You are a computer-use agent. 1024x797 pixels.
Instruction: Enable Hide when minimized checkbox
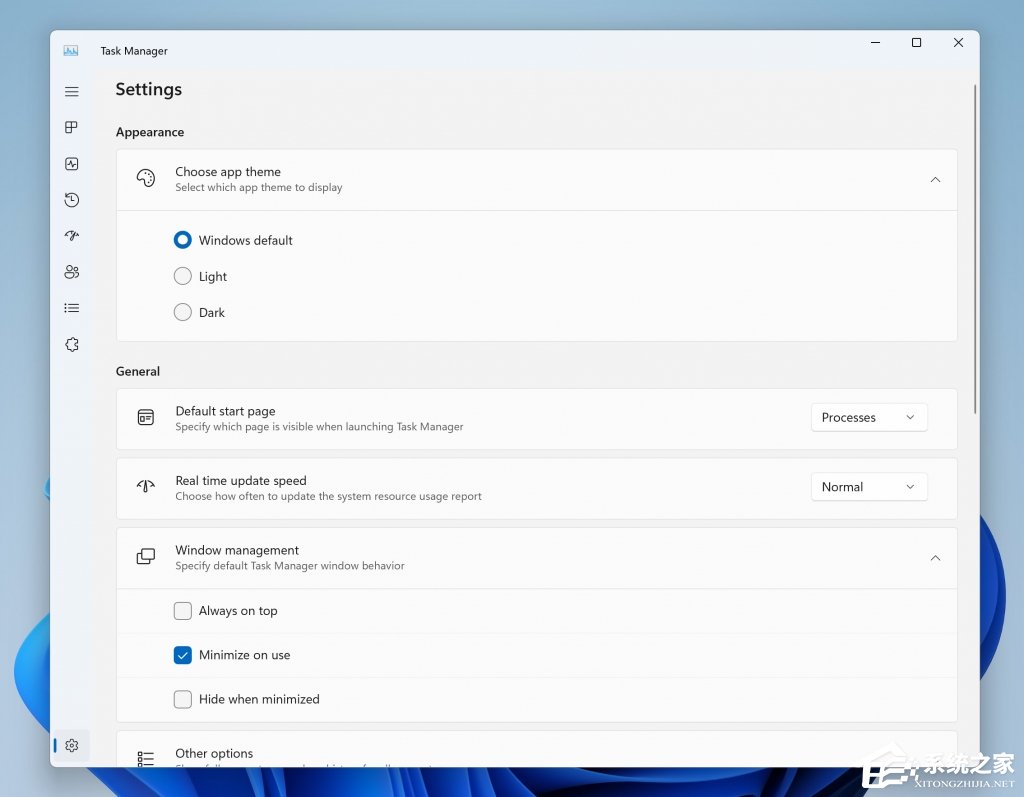[x=183, y=699]
